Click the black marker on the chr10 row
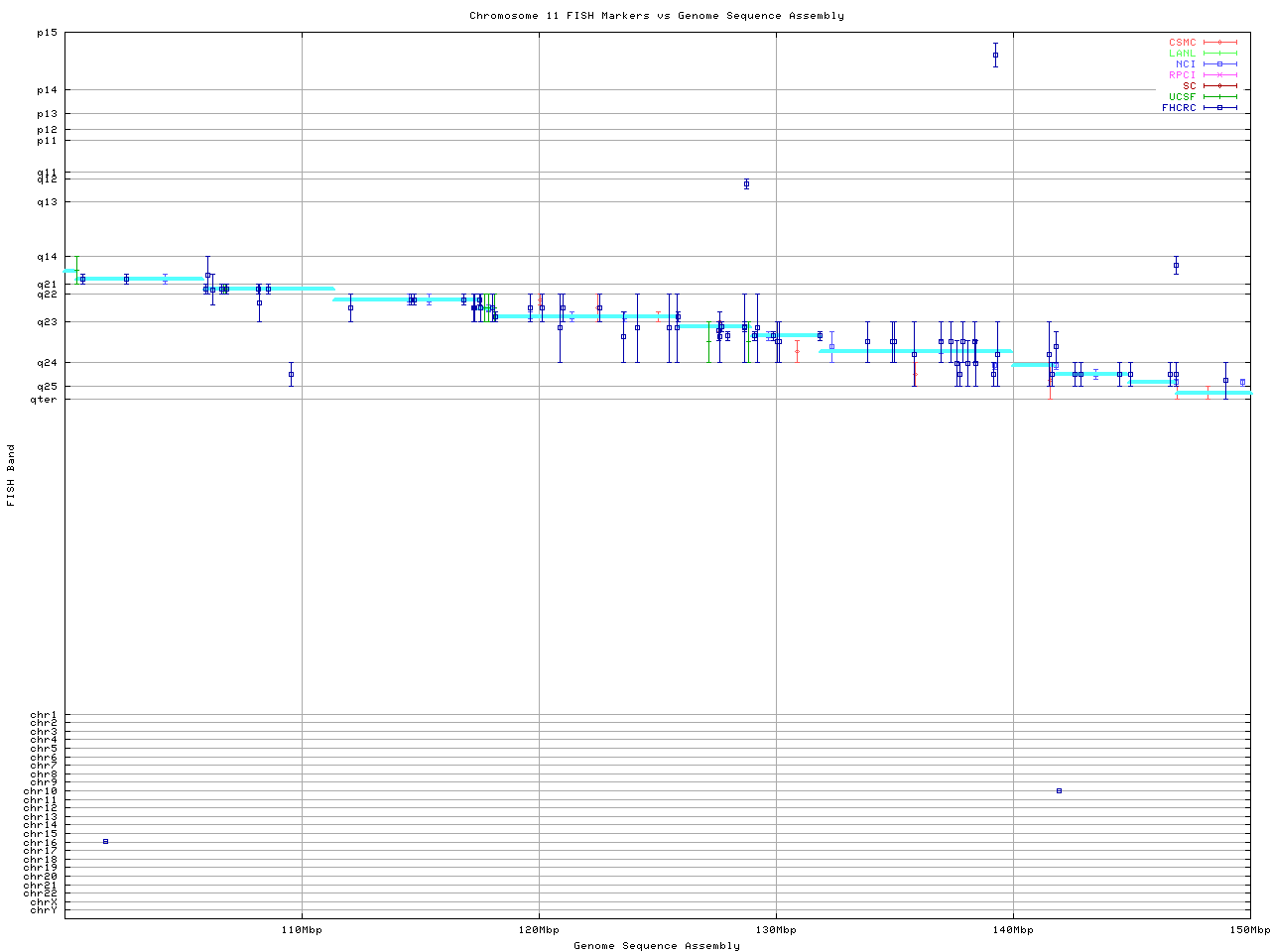 pos(1059,790)
